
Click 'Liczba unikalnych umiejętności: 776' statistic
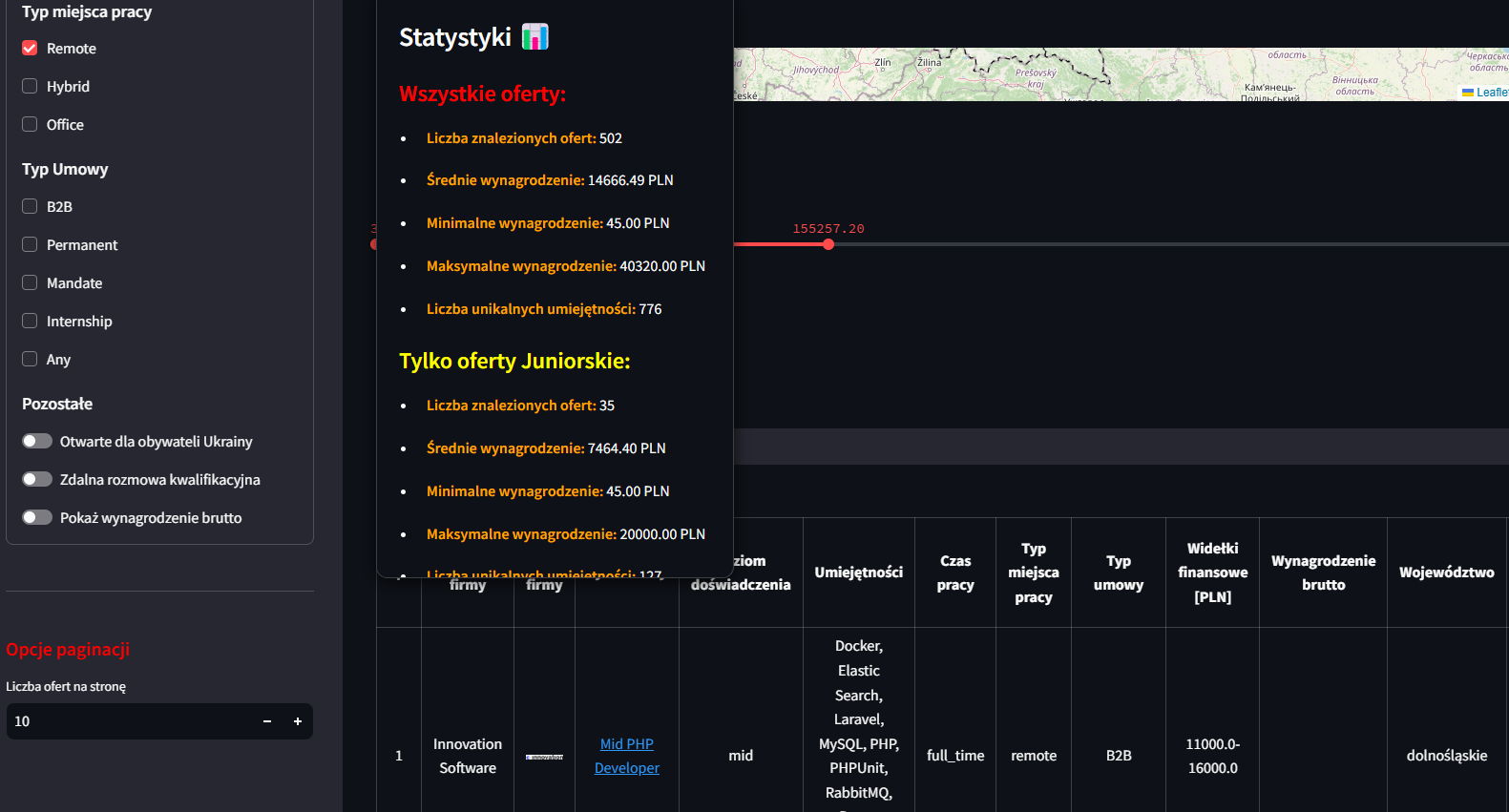click(544, 309)
